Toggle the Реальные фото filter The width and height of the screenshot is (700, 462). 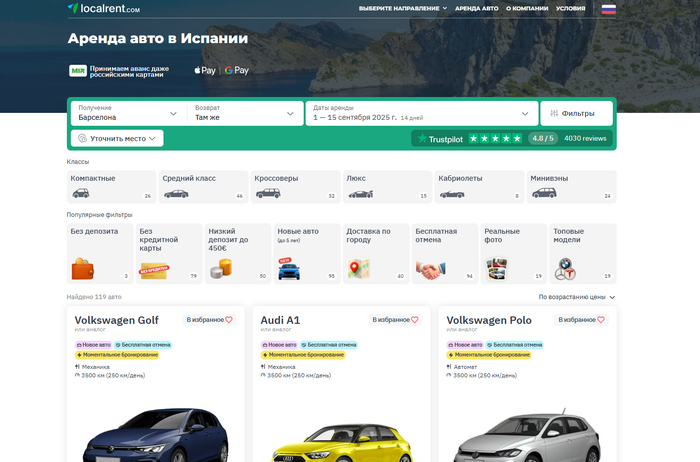tap(514, 254)
